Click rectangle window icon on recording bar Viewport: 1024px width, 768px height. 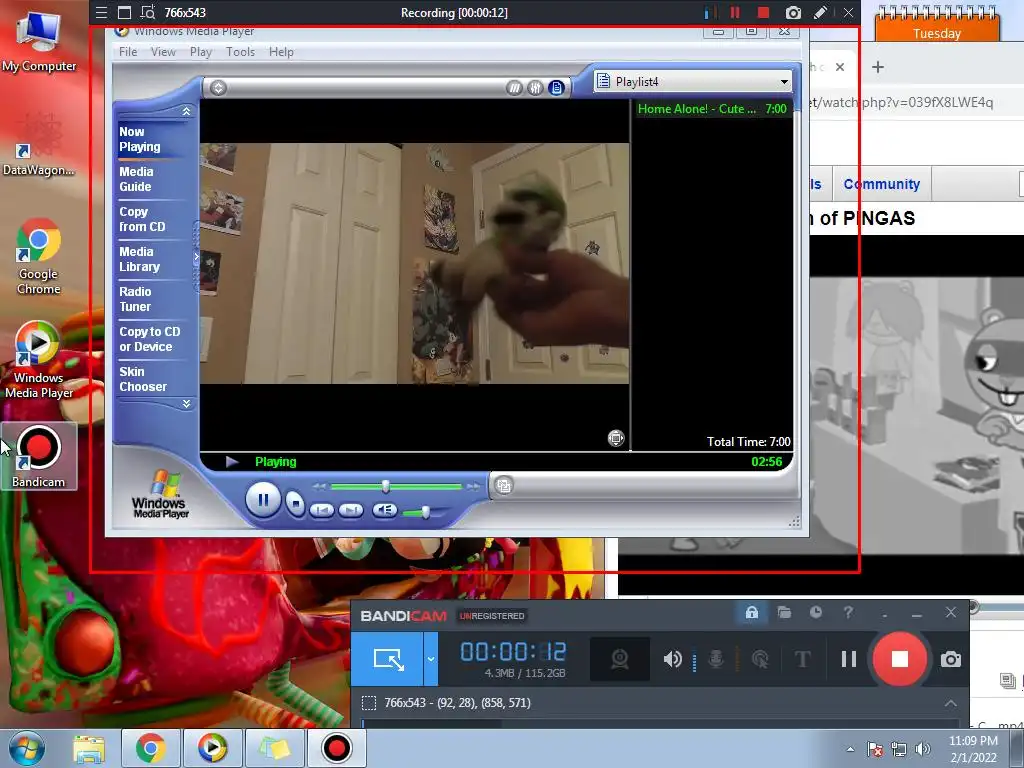124,12
